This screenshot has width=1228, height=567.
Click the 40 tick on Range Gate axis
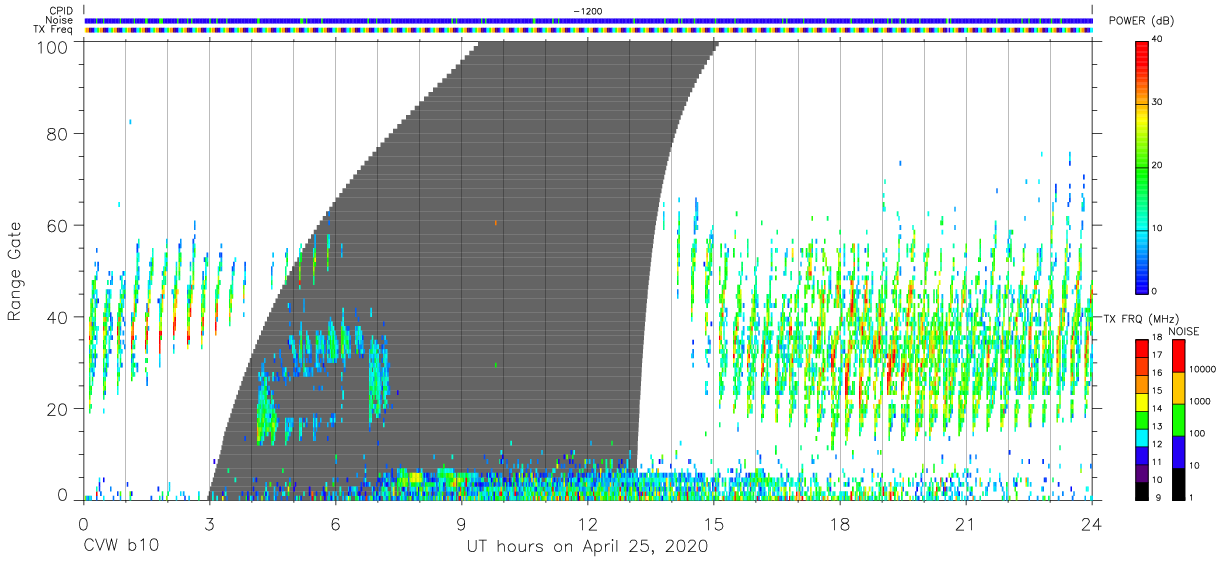pos(57,317)
